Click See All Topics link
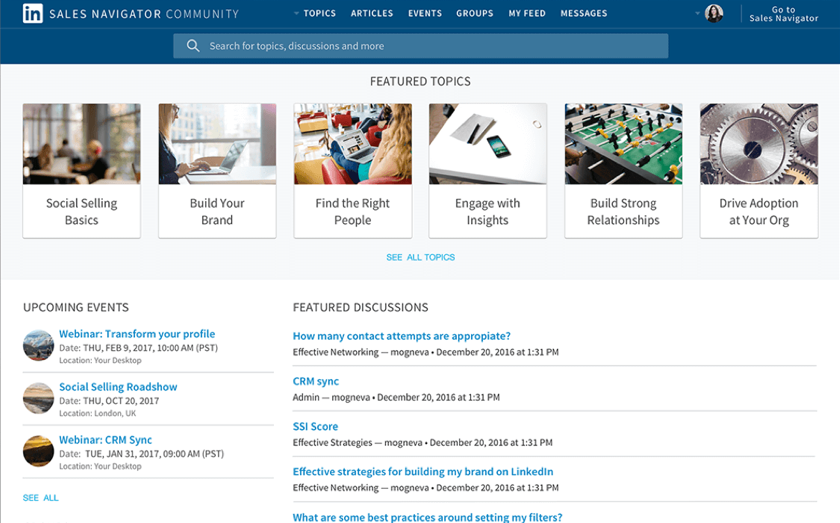Viewport: 840px width, 523px height. pos(421,257)
